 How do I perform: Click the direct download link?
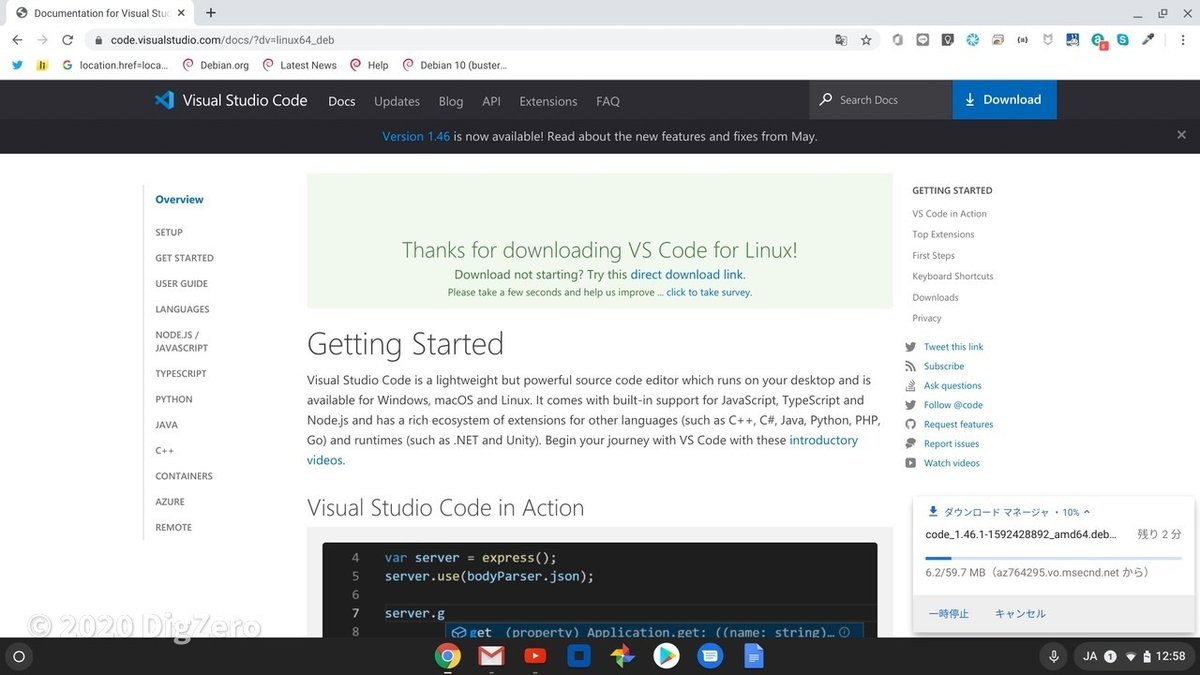pyautogui.click(x=687, y=274)
